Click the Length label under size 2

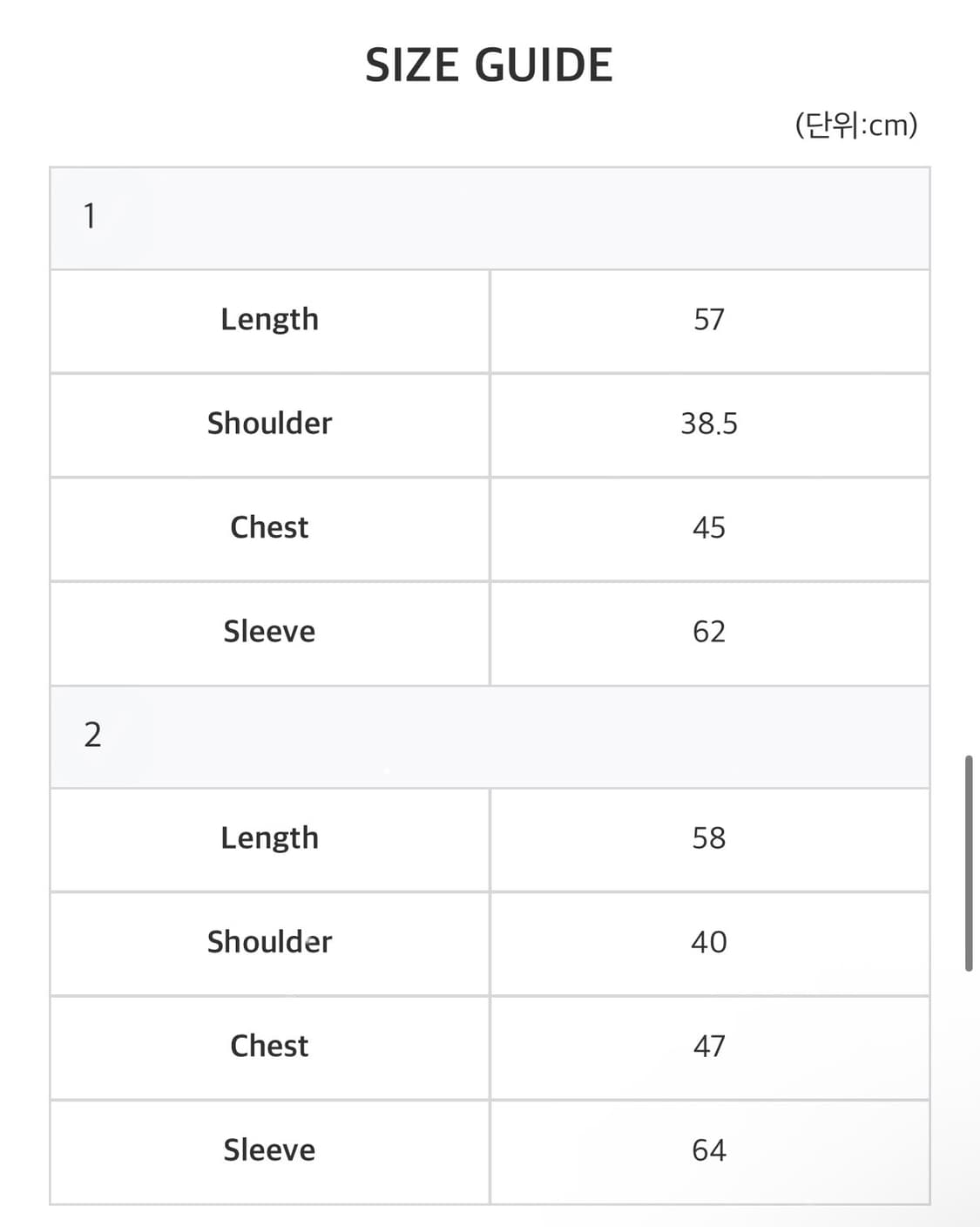[269, 838]
